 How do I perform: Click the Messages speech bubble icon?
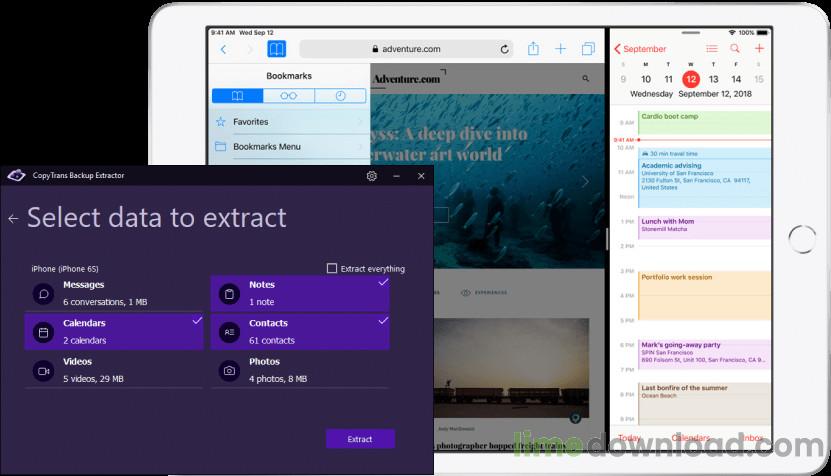43,294
